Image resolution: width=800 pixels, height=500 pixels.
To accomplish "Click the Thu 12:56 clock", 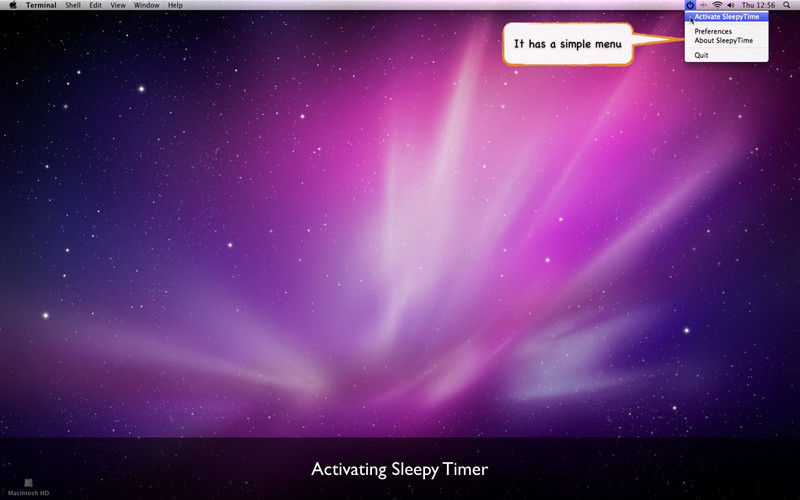I will click(758, 5).
